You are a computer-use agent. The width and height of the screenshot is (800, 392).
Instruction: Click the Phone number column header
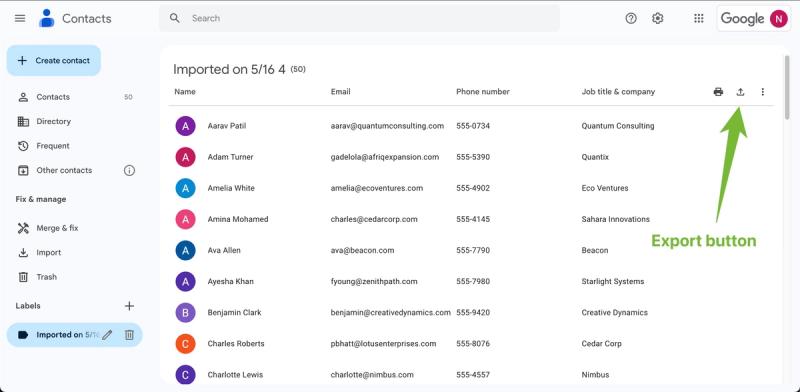483,92
